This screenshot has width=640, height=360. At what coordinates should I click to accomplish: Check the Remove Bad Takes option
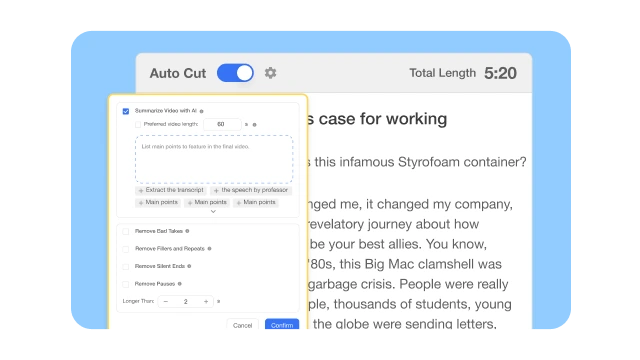pos(126,231)
